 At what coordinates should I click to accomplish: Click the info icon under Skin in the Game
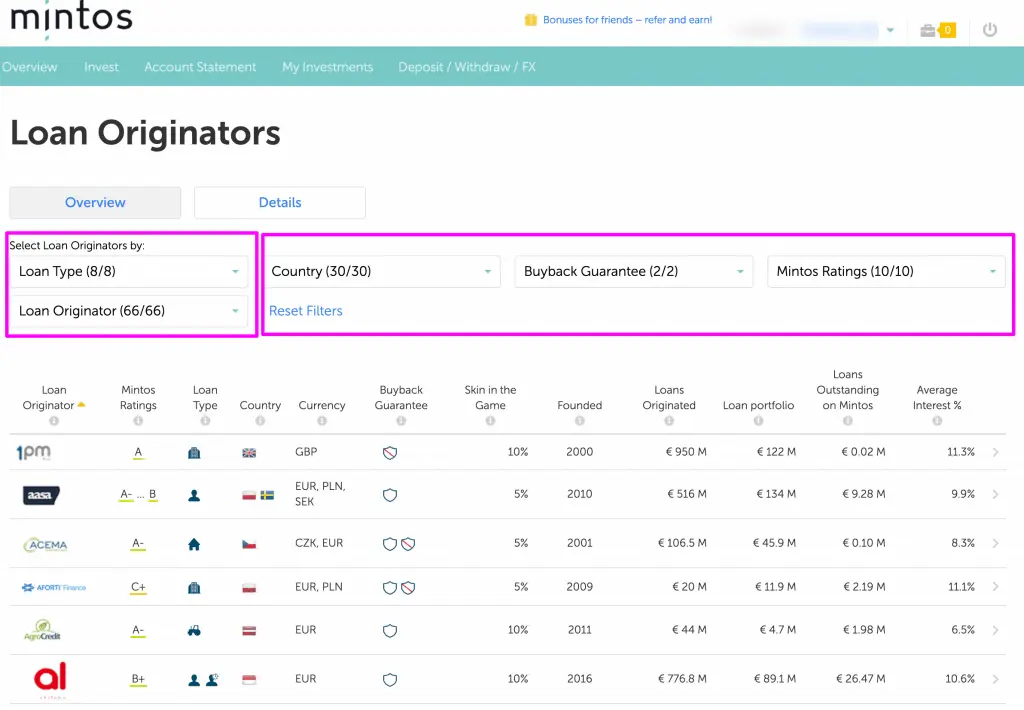tap(491, 419)
